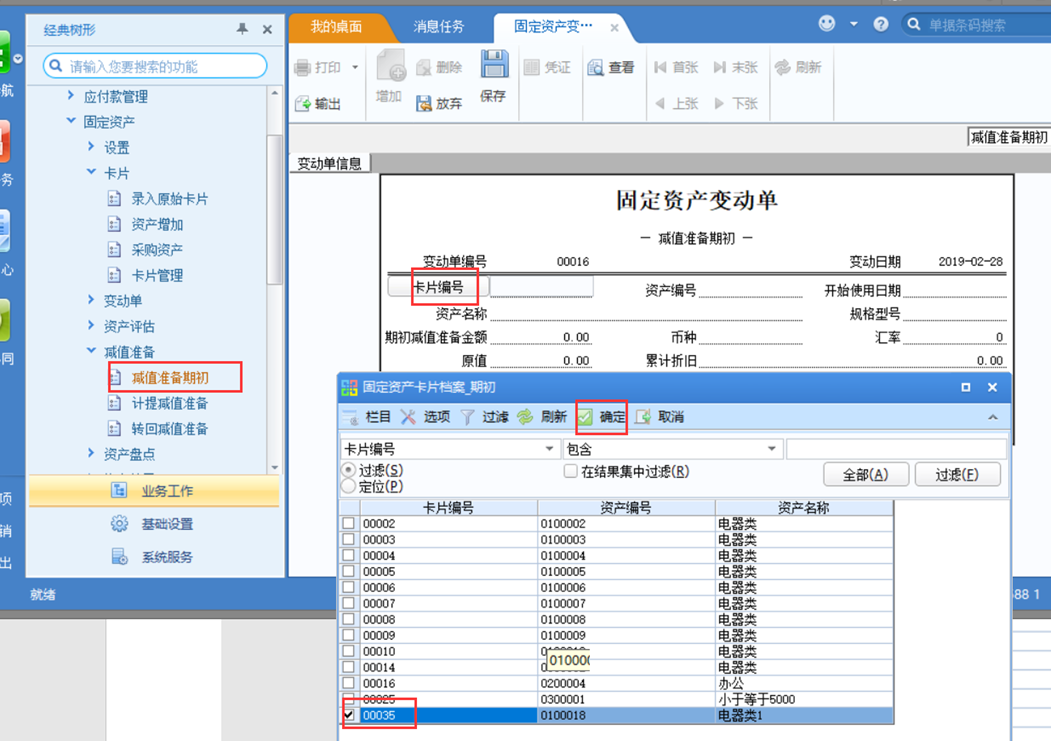This screenshot has width=1051, height=741.
Task: Pin the 经典树形 panel
Action: (x=243, y=29)
